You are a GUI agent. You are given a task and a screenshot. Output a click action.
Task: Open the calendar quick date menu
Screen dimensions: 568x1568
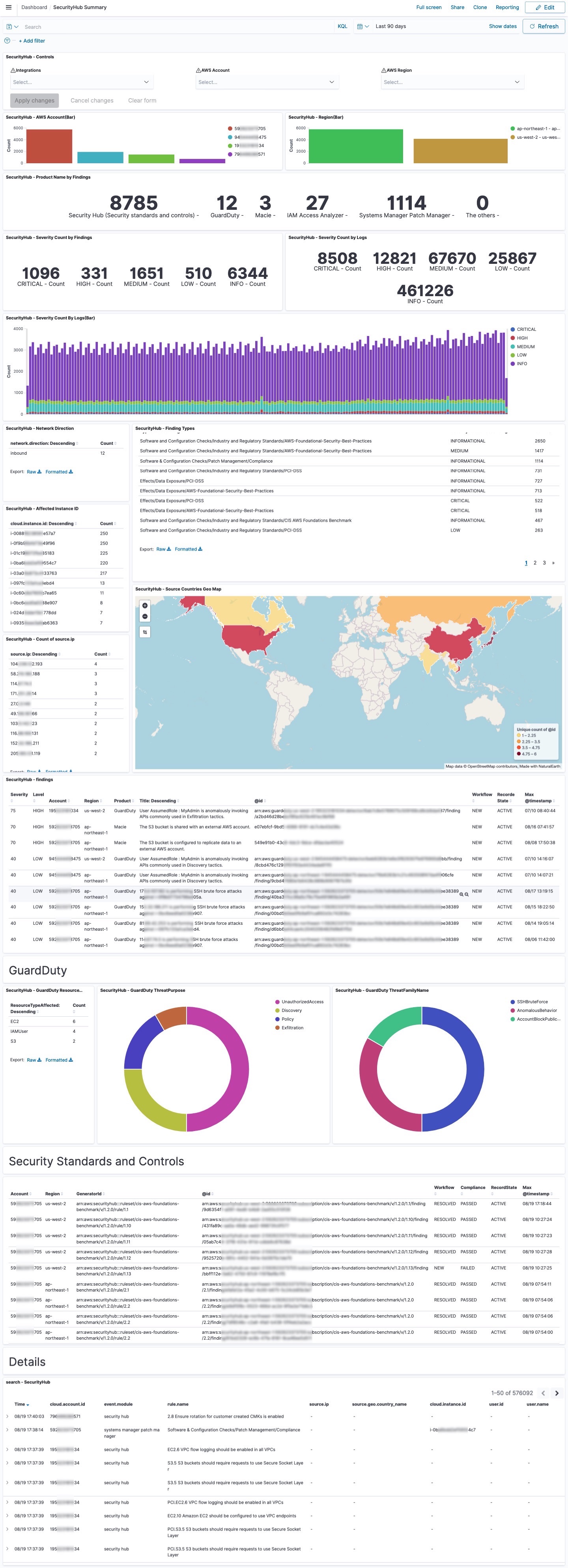tap(363, 27)
